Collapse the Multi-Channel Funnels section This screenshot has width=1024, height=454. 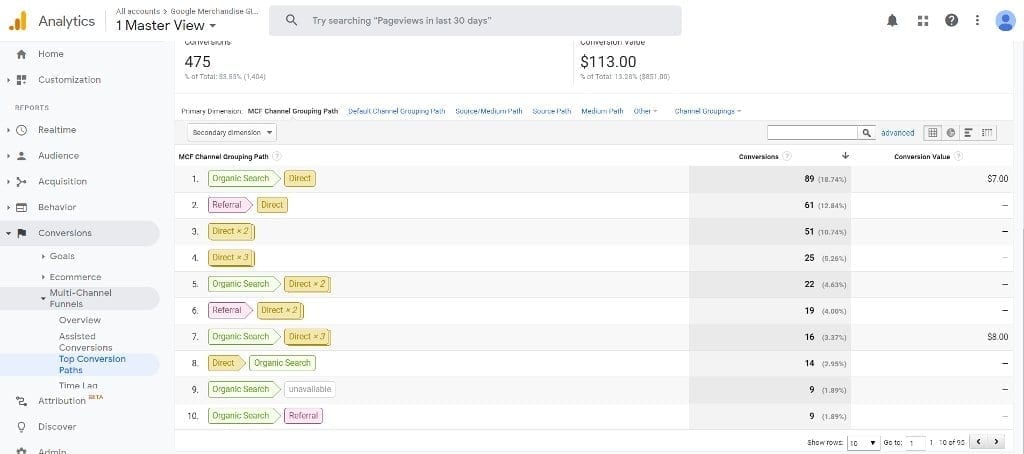43,299
